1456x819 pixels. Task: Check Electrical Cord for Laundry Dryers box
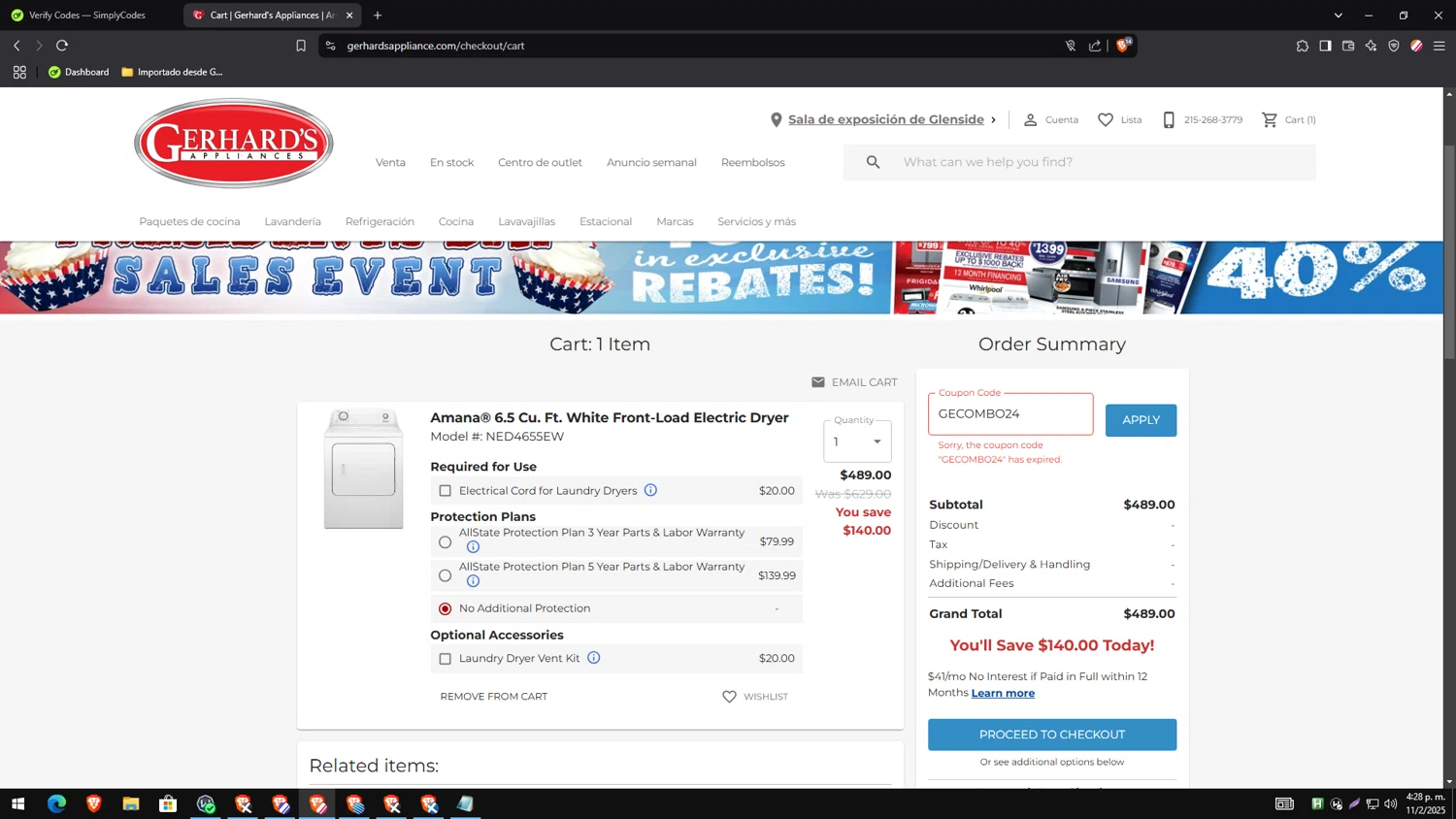pyautogui.click(x=446, y=491)
